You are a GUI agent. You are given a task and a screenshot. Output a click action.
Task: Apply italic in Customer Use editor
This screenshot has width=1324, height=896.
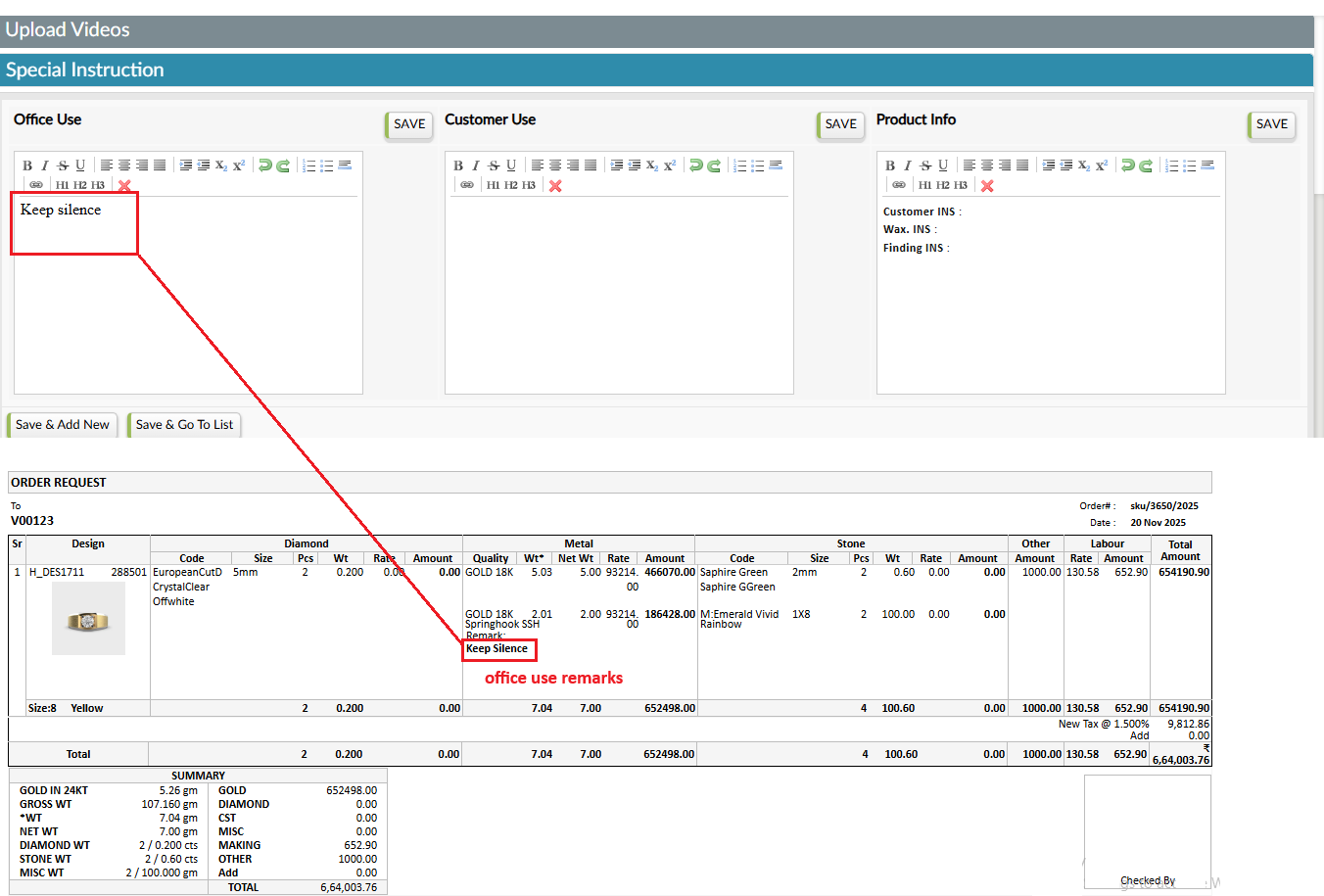point(476,165)
